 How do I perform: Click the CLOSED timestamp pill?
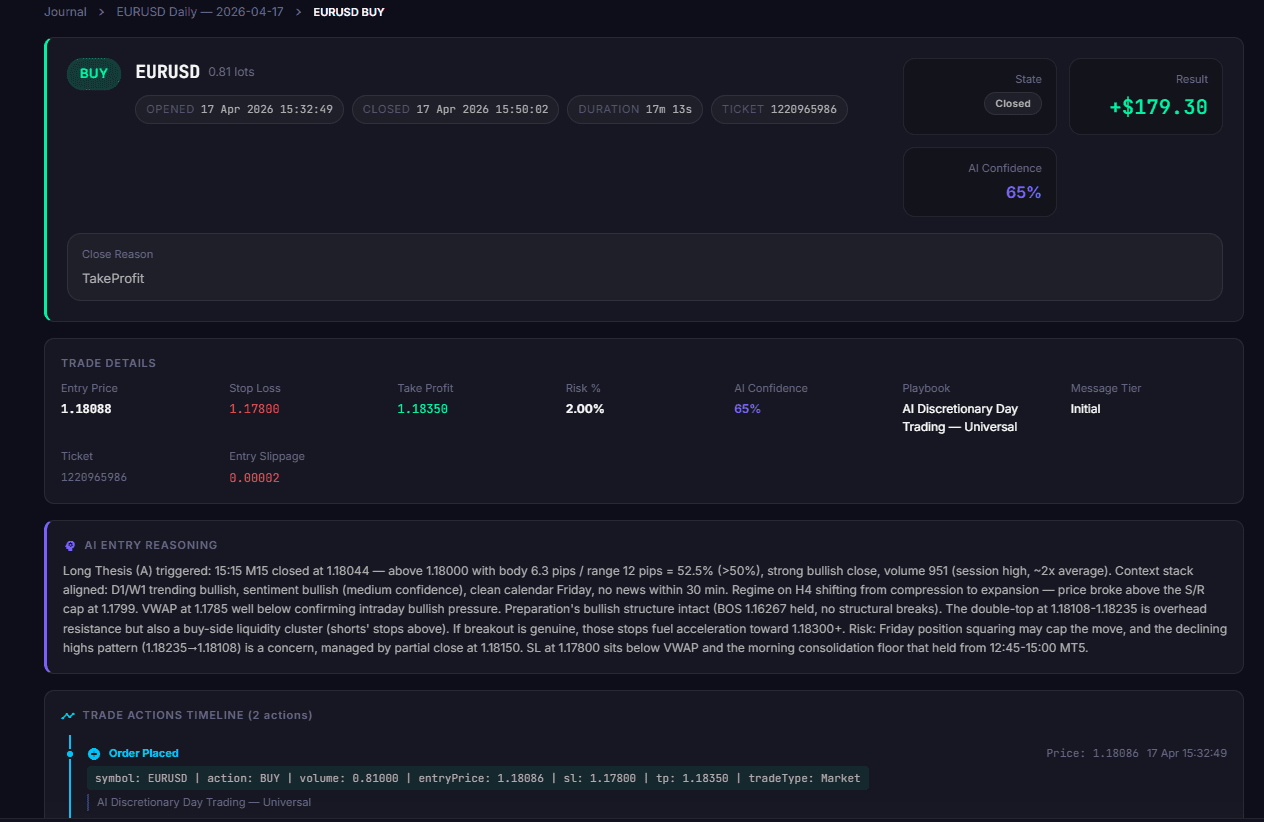tap(455, 109)
